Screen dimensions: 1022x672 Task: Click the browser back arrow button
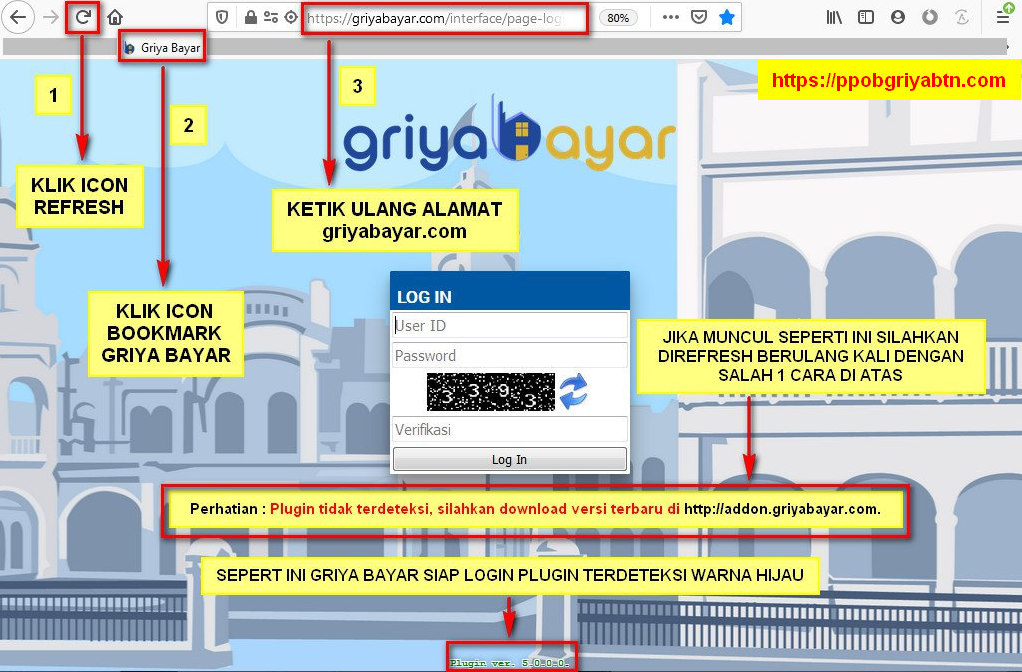coord(19,17)
